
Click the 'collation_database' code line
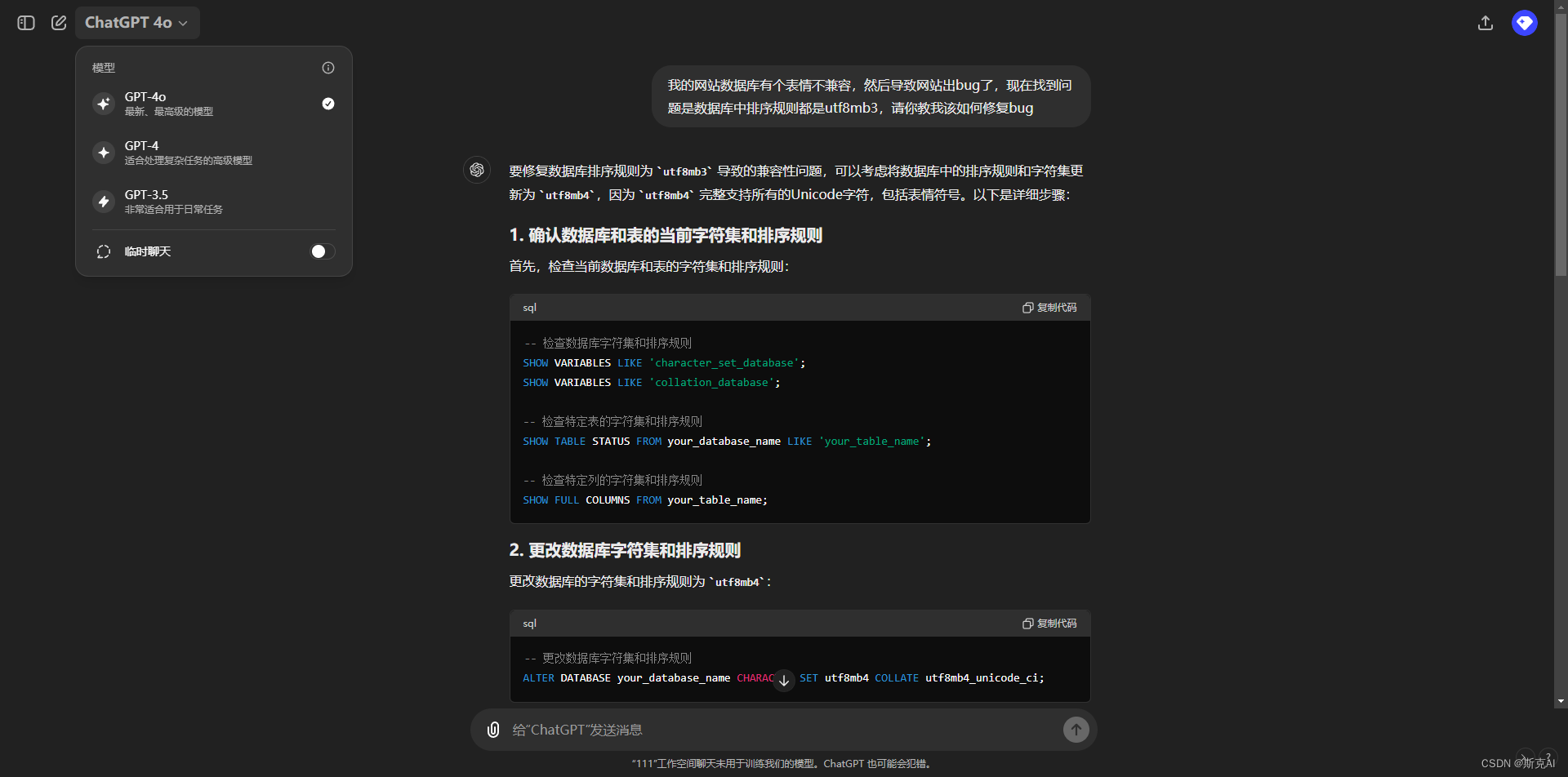652,382
